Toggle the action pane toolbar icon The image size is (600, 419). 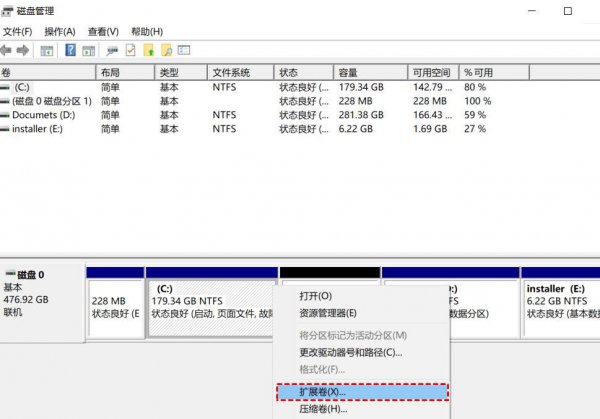88,51
